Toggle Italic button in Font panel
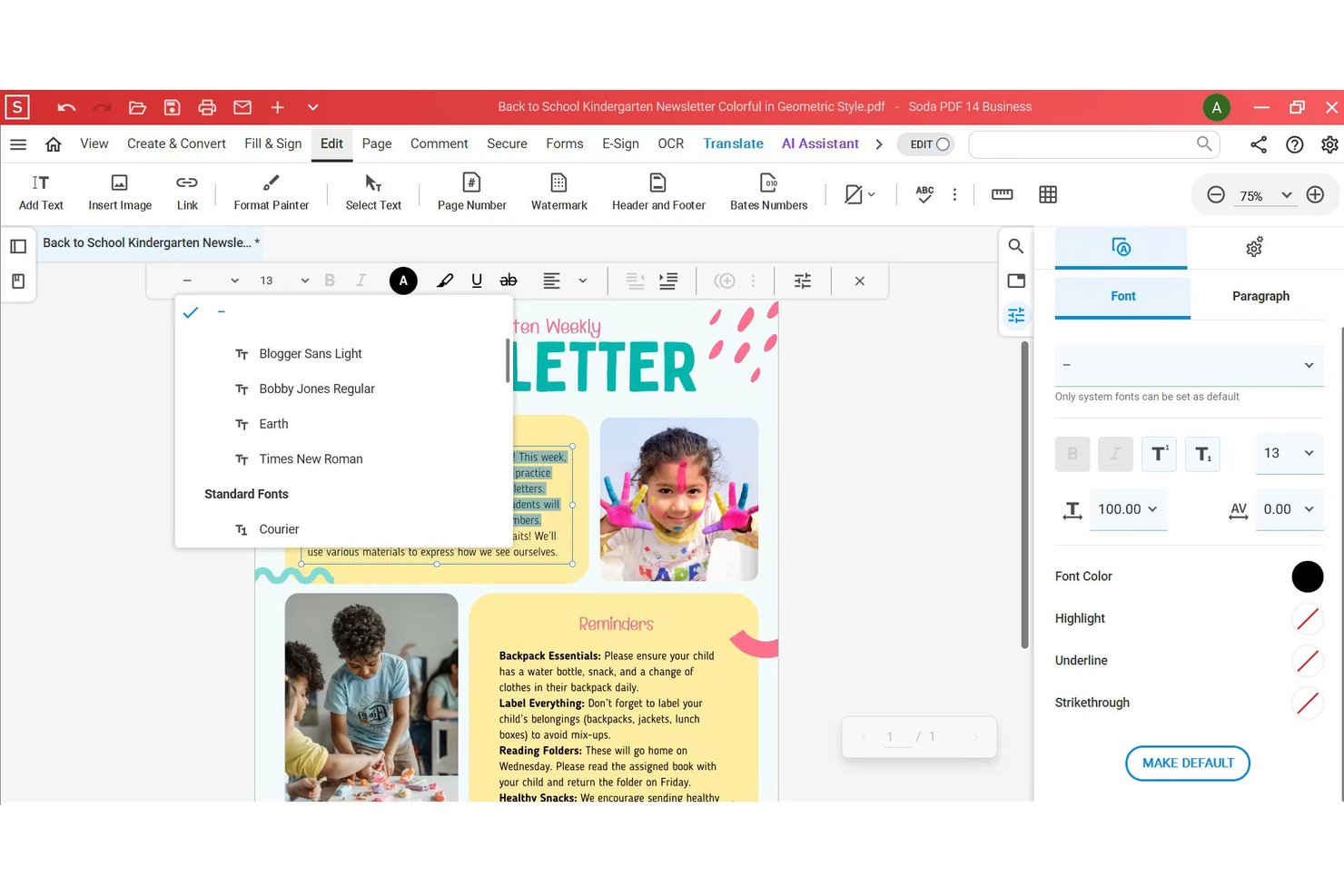 pyautogui.click(x=1115, y=454)
